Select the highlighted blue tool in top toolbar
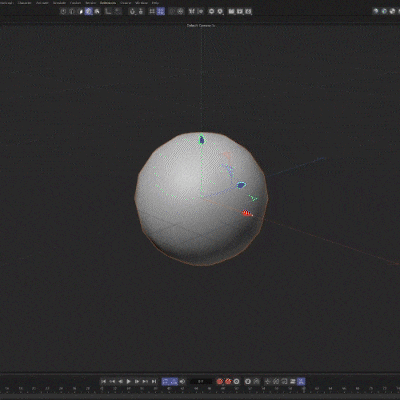The width and height of the screenshot is (400, 400). (89, 11)
